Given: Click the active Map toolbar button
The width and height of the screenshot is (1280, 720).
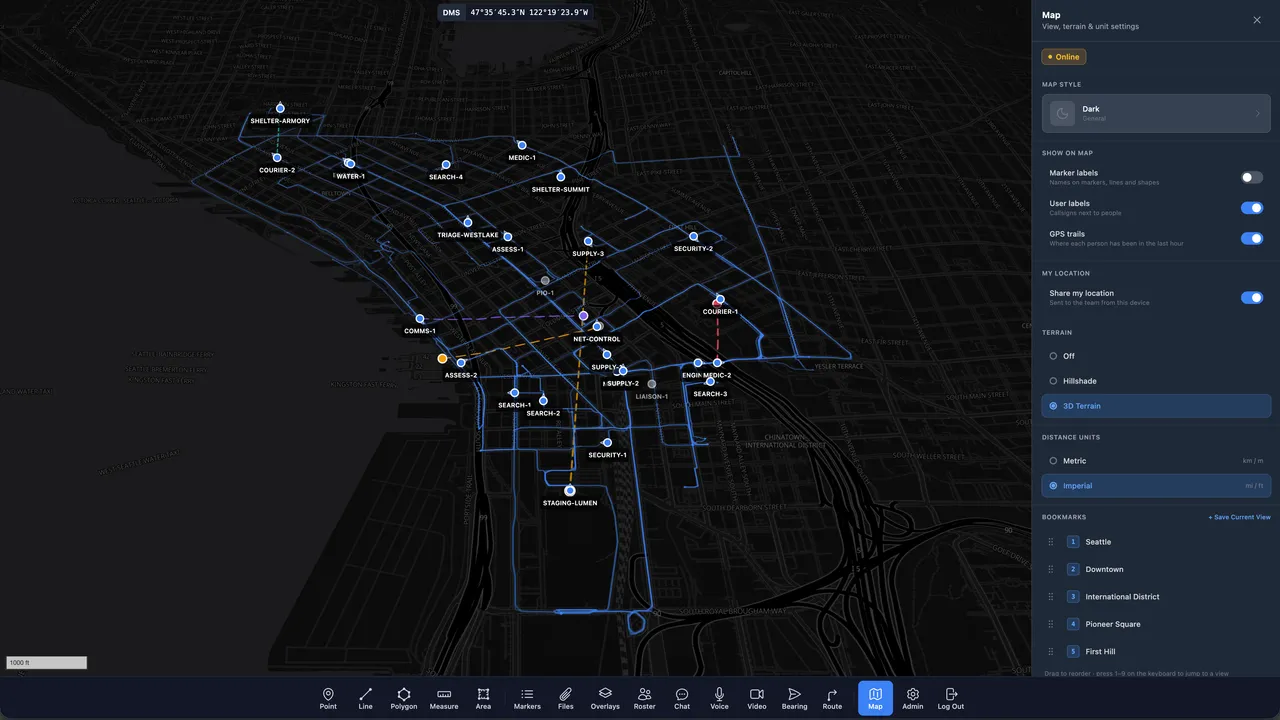Looking at the screenshot, I should pyautogui.click(x=875, y=698).
